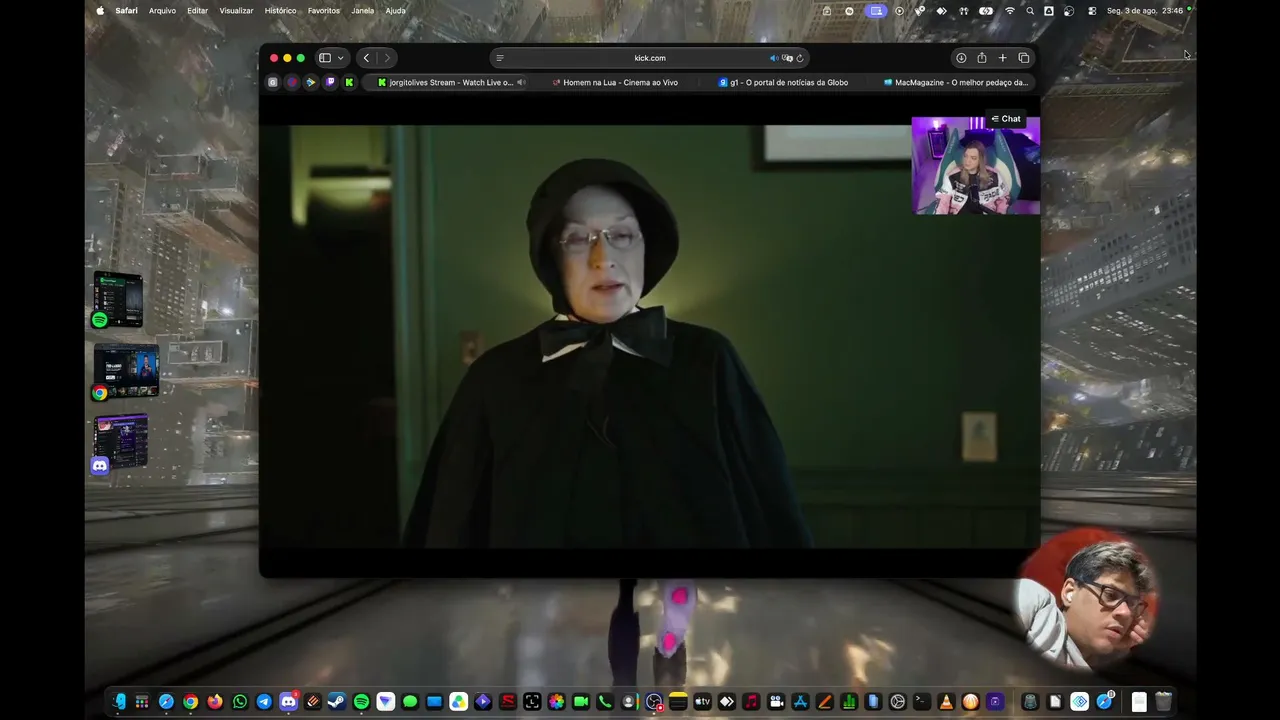Go back in Safari history
The image size is (1280, 720).
click(x=366, y=58)
